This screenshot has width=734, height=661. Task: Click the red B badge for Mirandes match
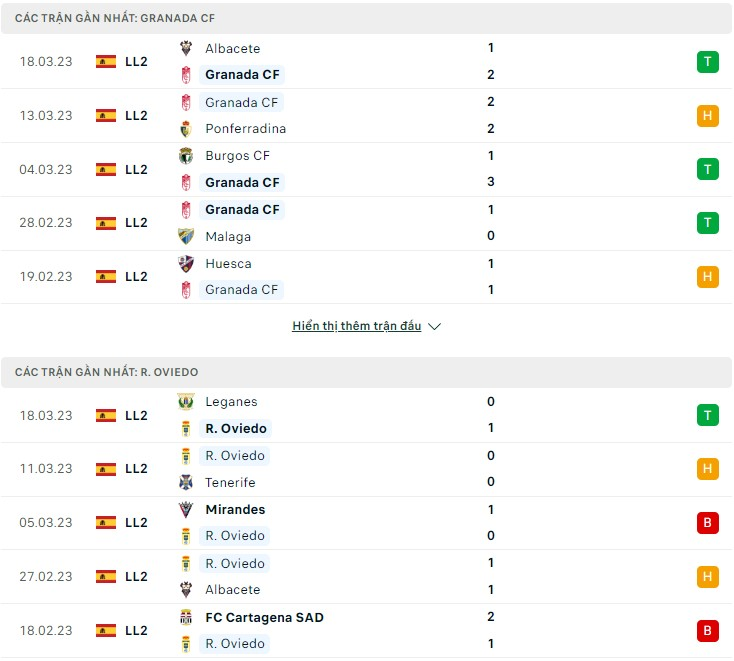(x=707, y=522)
